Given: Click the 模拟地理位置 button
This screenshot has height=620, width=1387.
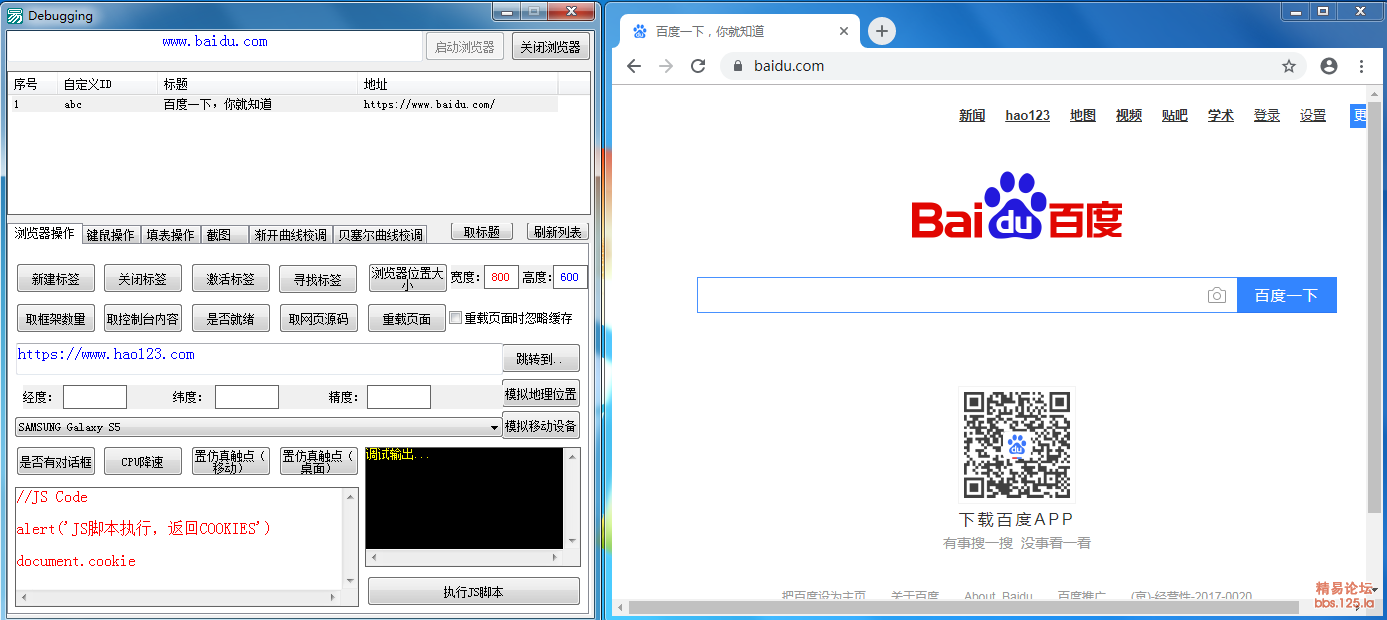Looking at the screenshot, I should (541, 393).
